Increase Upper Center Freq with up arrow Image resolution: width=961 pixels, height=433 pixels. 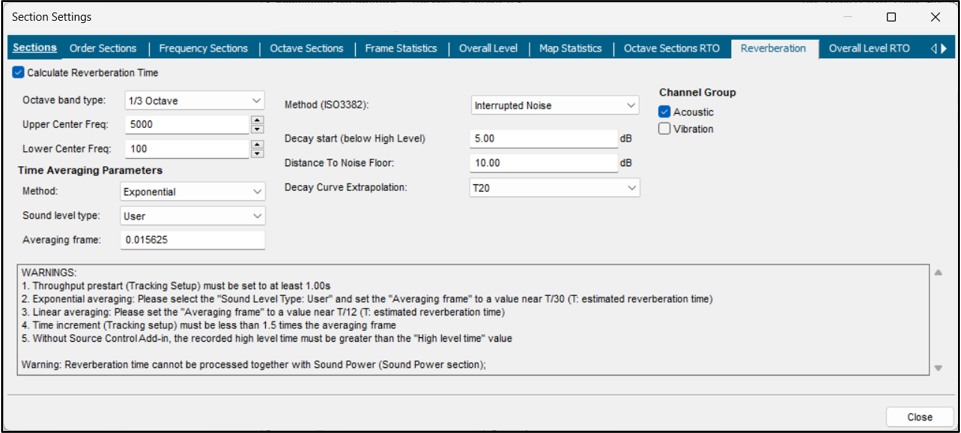(x=257, y=120)
